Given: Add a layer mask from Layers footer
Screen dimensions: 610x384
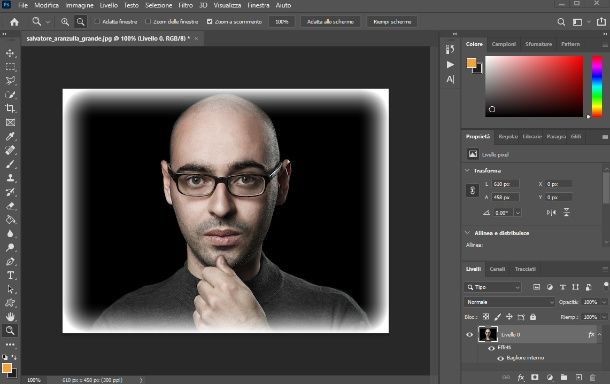Looking at the screenshot, I should tap(535, 377).
